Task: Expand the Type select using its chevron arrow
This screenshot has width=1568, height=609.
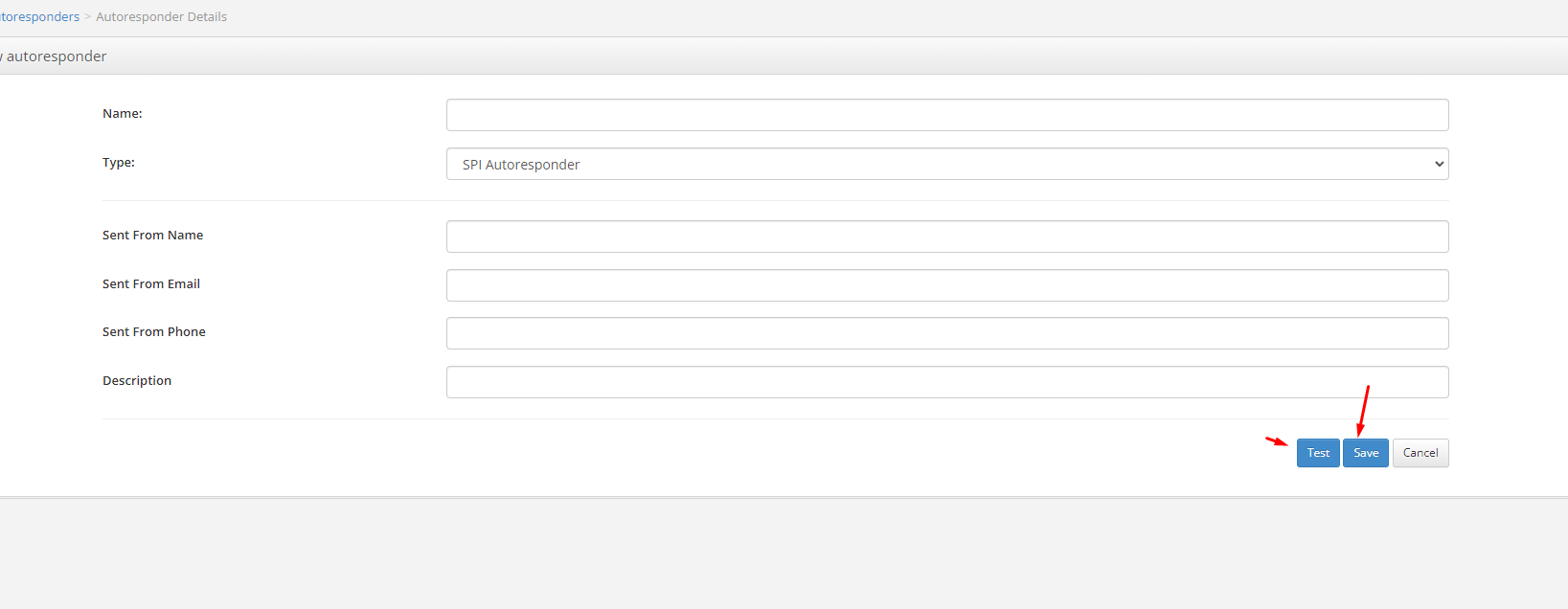Action: pyautogui.click(x=1439, y=164)
